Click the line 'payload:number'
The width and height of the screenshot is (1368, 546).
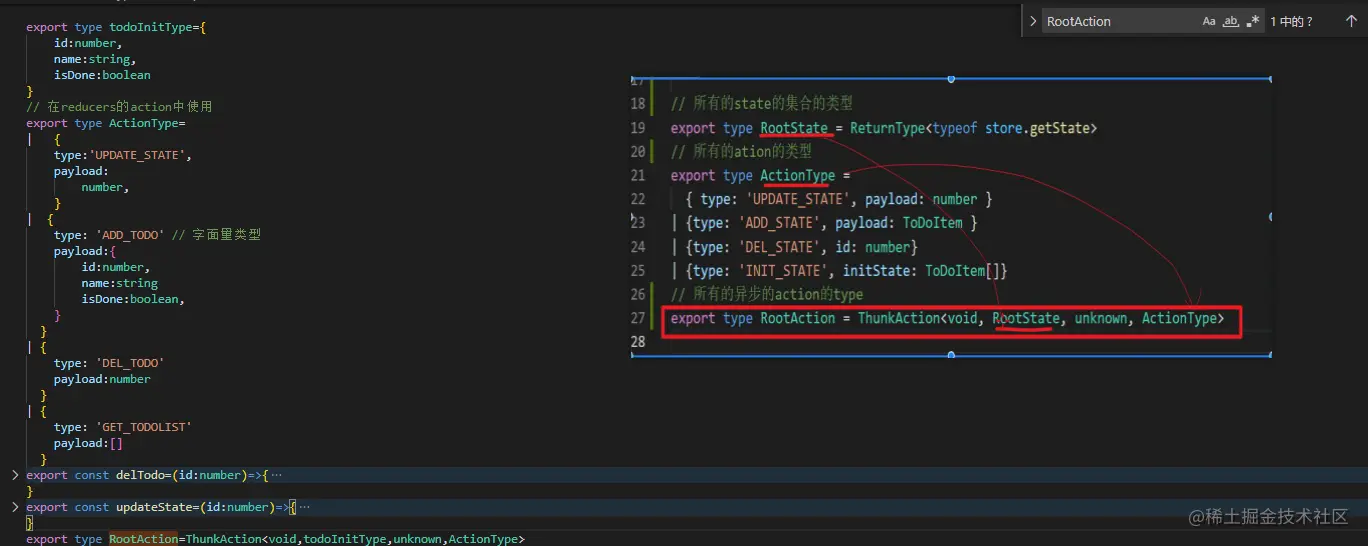102,379
